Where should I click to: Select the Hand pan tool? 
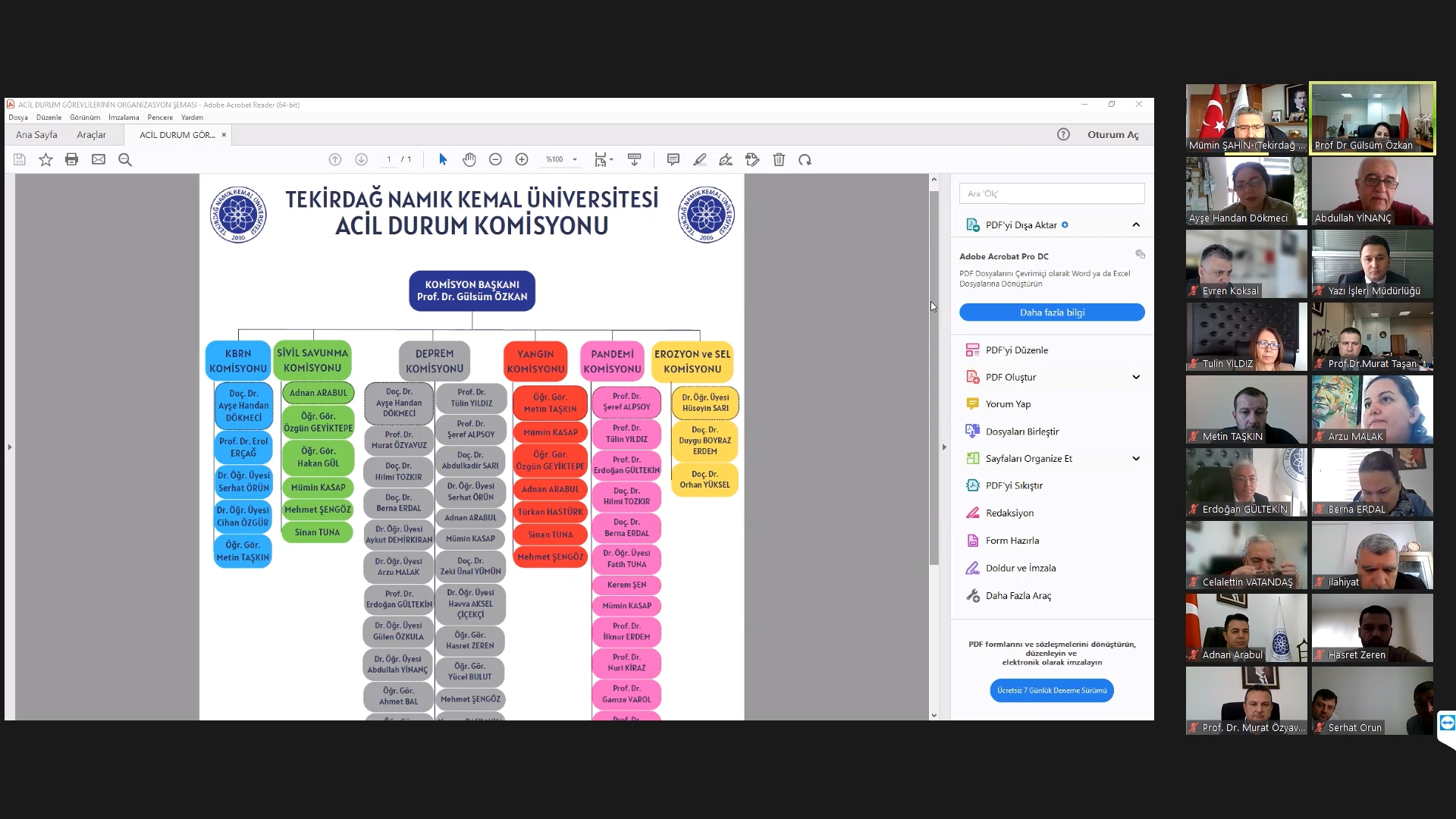pyautogui.click(x=469, y=159)
